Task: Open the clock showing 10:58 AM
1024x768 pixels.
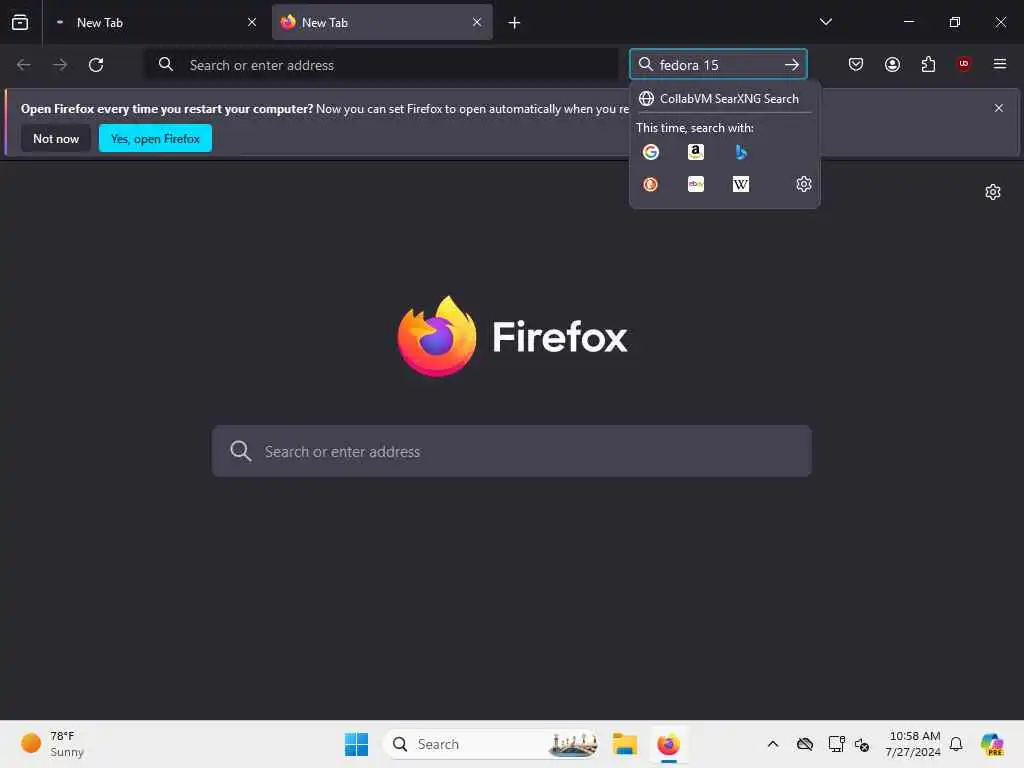Action: pos(913,744)
